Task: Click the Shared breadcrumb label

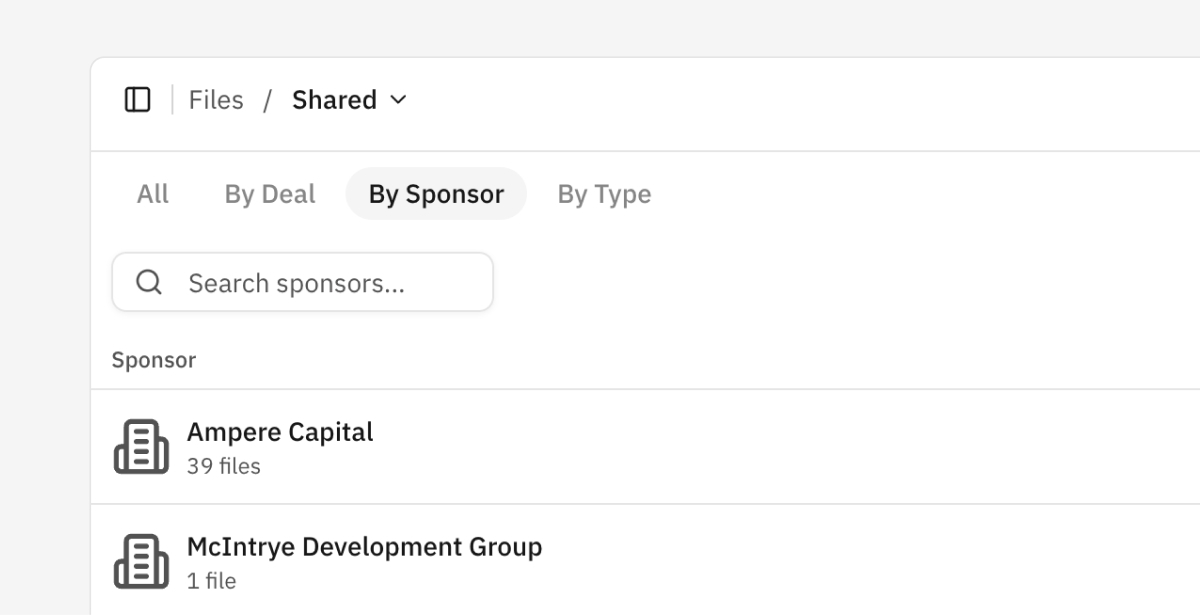Action: (334, 100)
